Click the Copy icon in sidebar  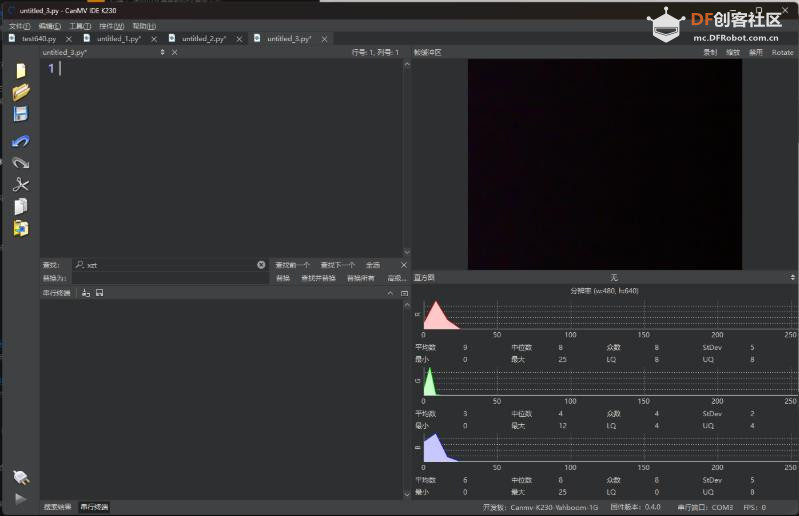coord(21,206)
